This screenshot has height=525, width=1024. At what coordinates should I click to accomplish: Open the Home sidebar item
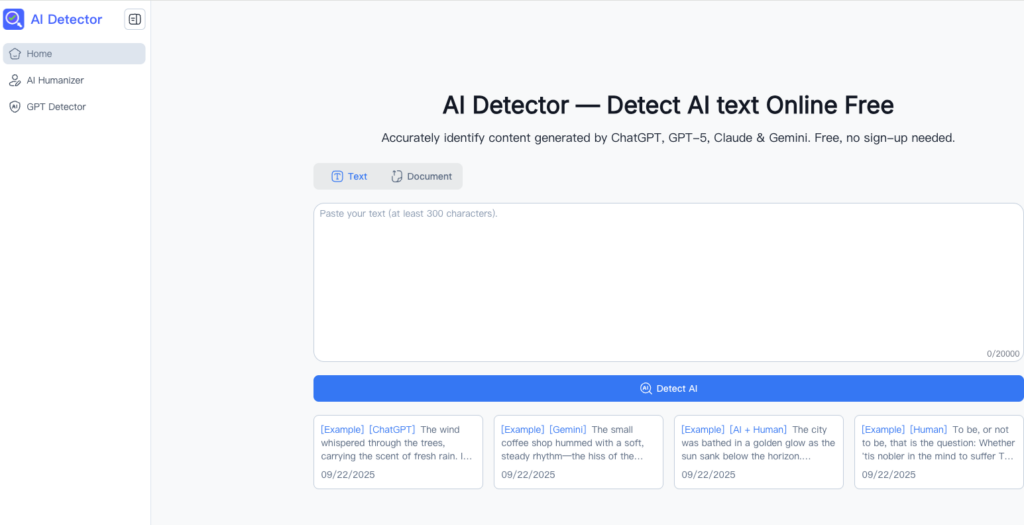coord(74,54)
